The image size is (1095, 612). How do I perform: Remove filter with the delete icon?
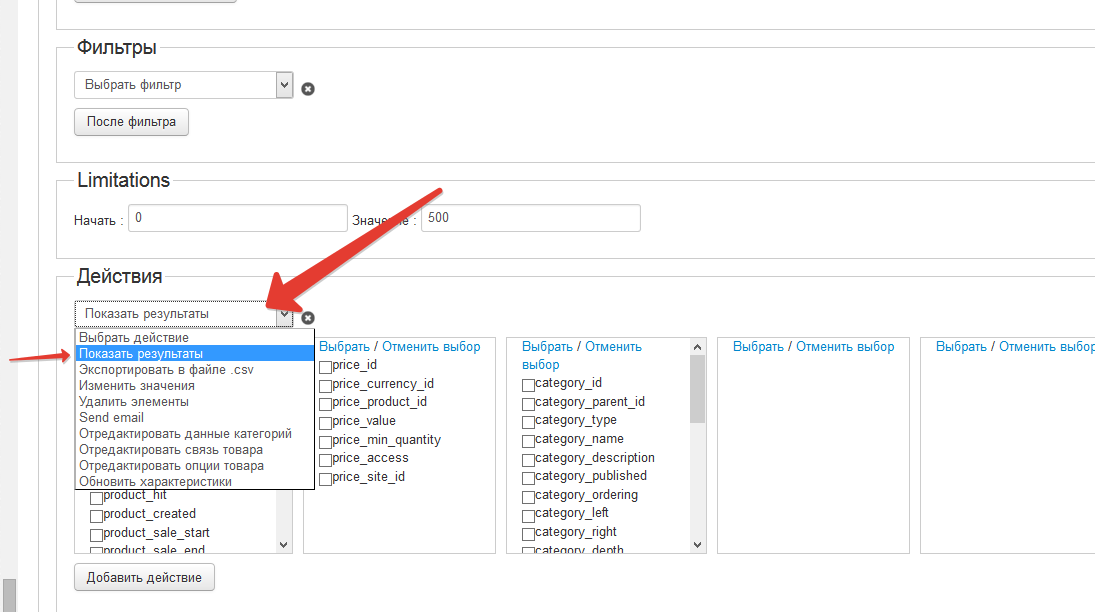click(308, 88)
